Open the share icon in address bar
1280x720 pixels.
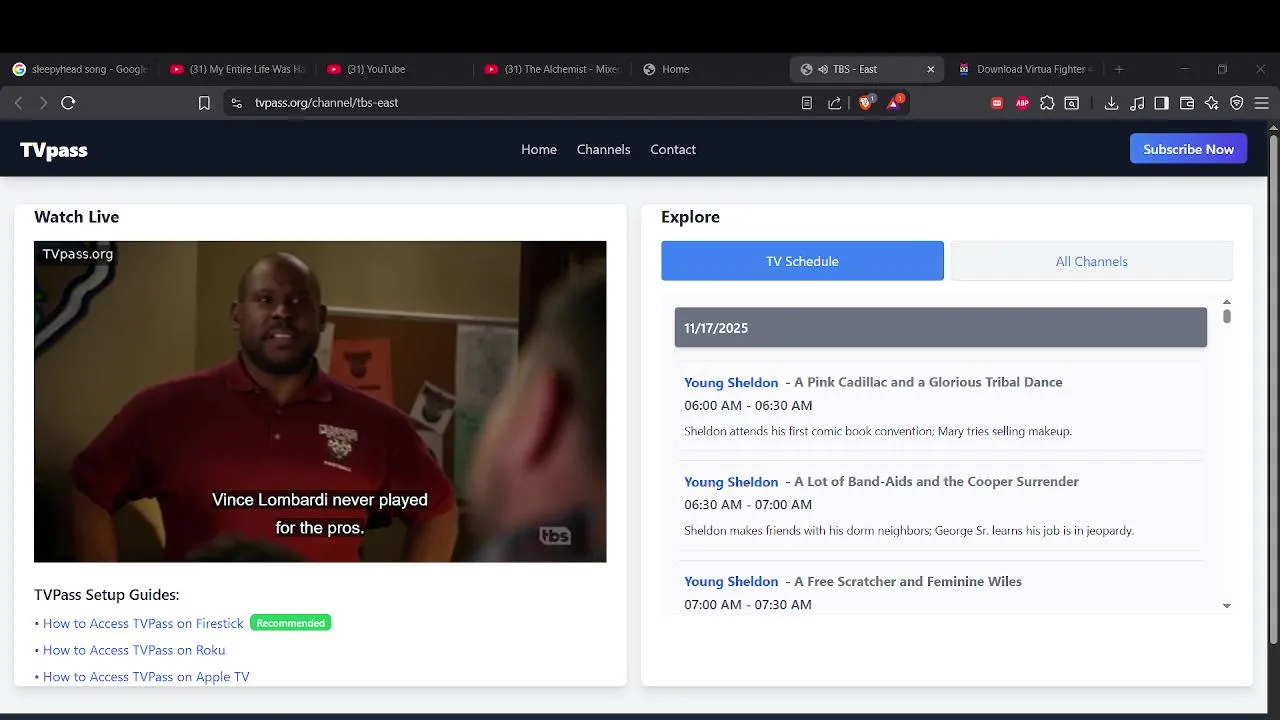(835, 102)
